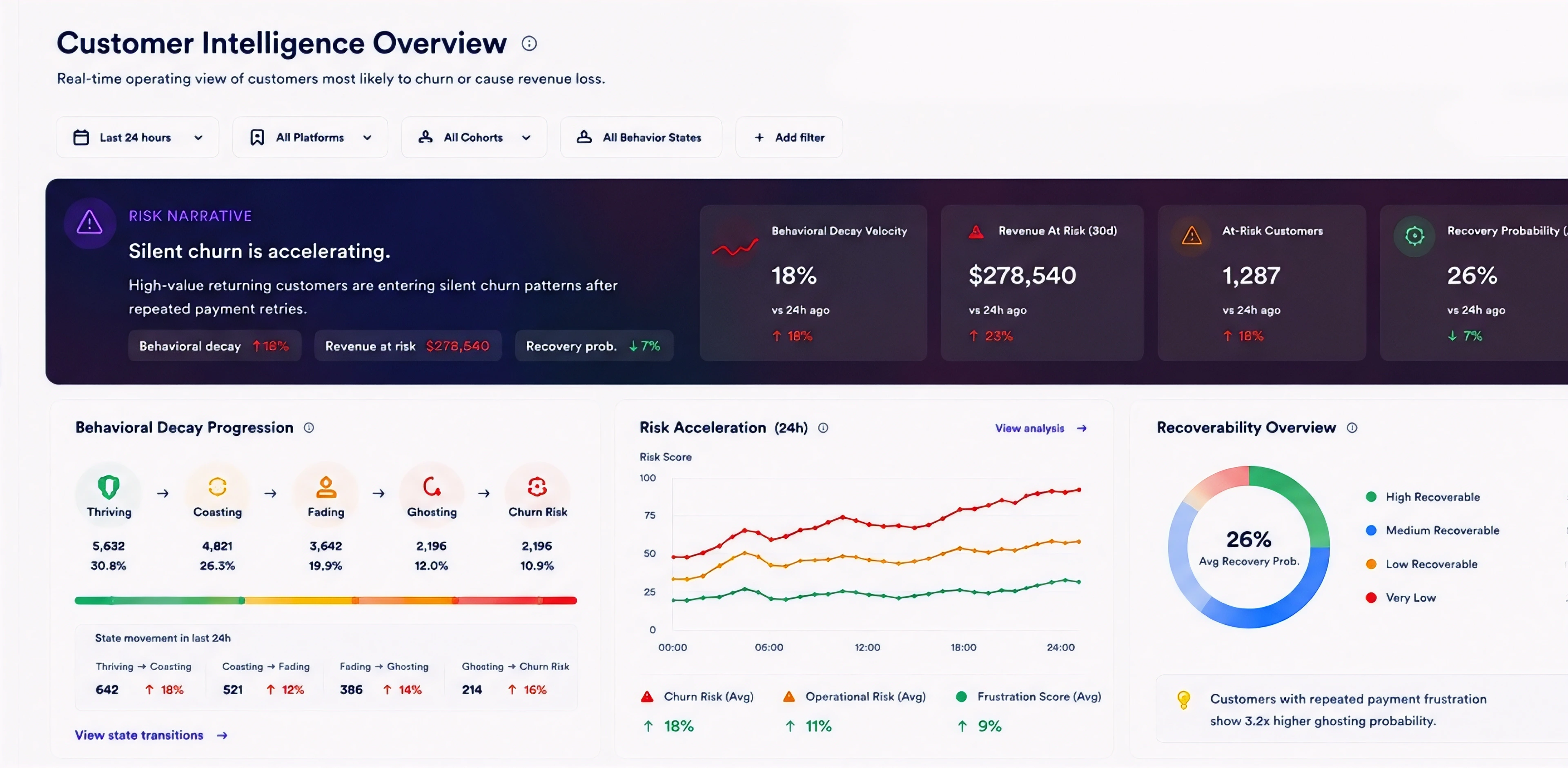Click the lightbulb insight icon
The image size is (1568, 768).
(1183, 699)
